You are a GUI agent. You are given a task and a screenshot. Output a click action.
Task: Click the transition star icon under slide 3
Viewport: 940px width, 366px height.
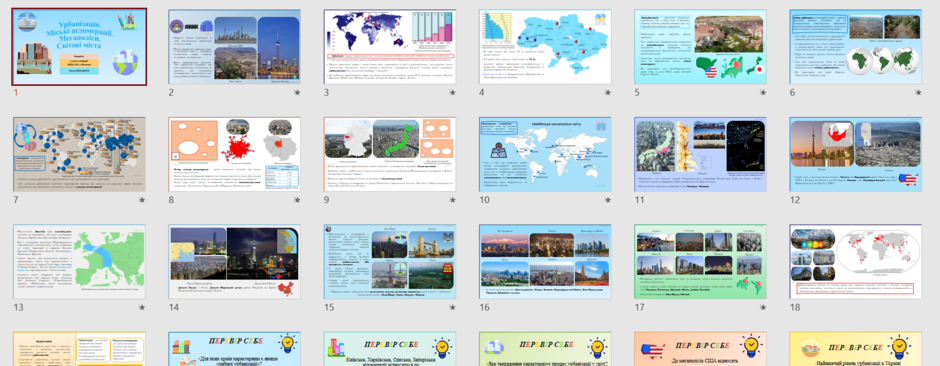[x=453, y=93]
